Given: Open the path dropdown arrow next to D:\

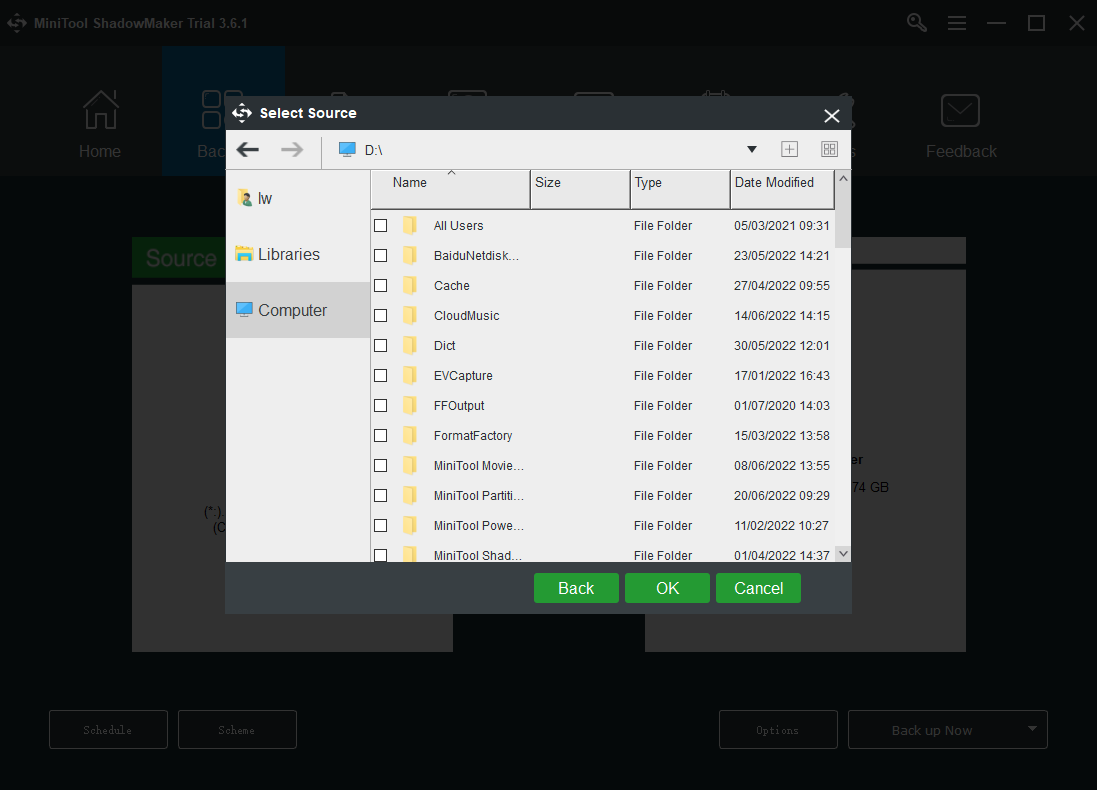Looking at the screenshot, I should point(751,149).
